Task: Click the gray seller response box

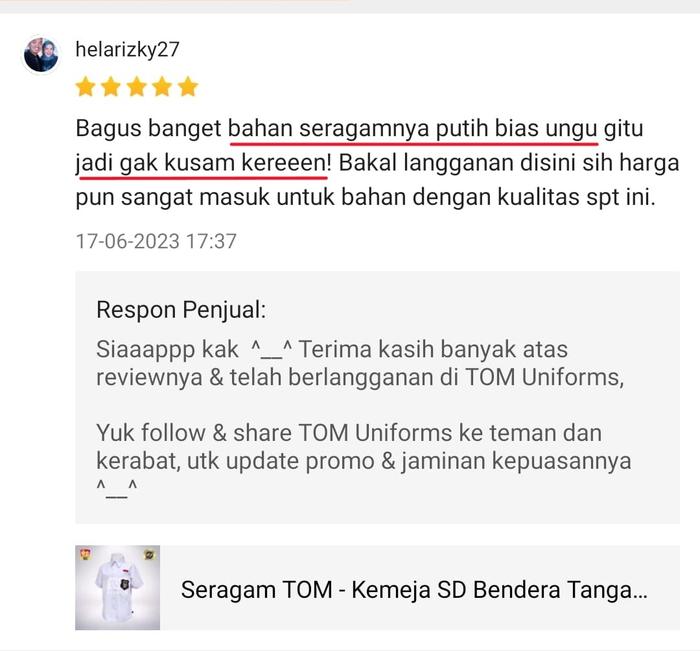Action: (x=377, y=397)
